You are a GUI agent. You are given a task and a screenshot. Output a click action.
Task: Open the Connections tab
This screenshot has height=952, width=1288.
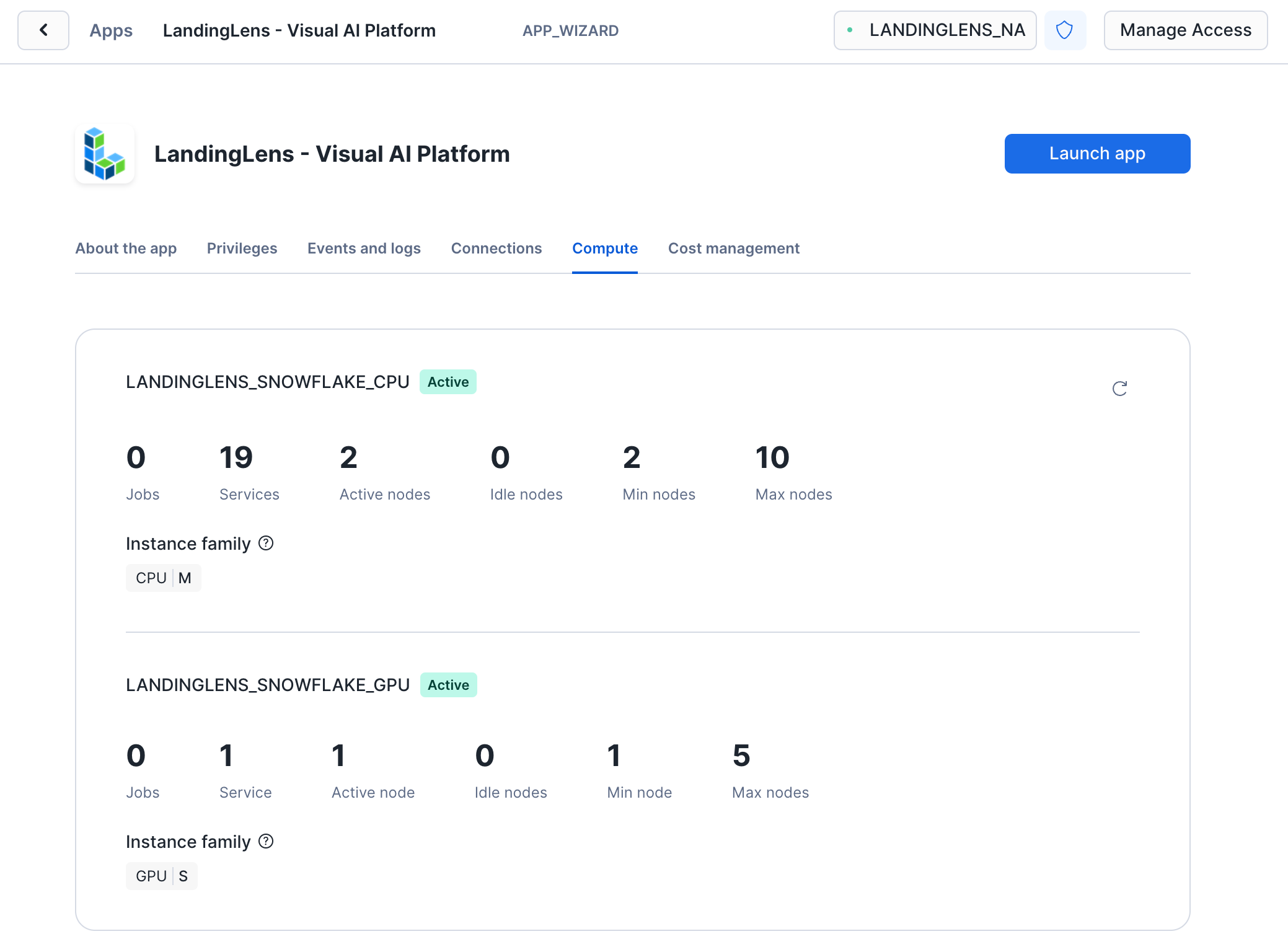[496, 249]
